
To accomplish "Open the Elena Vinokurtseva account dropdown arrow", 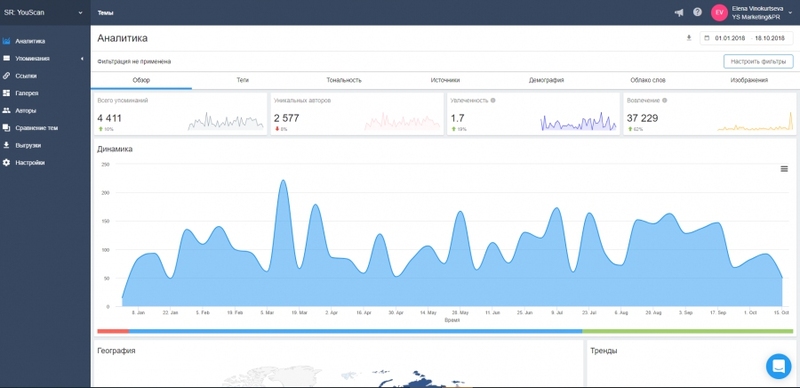I will (x=790, y=13).
